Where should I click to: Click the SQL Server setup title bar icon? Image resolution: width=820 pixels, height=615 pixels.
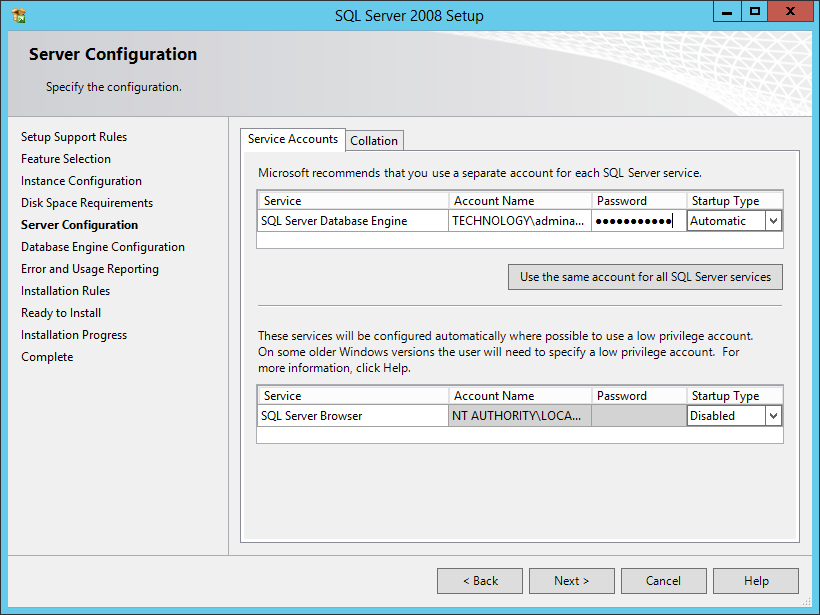click(x=18, y=16)
